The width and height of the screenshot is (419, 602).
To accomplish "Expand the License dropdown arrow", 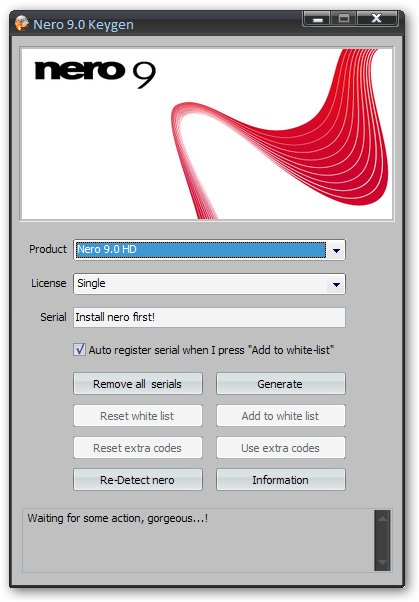I will [336, 284].
